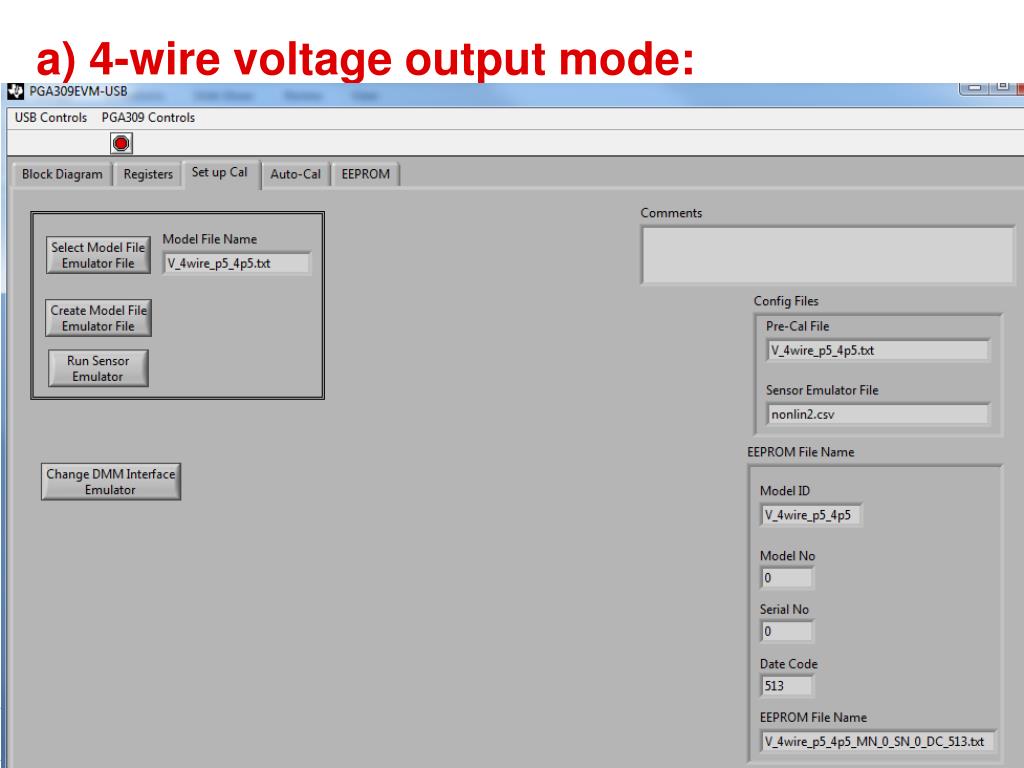Click the Pre-Cal File field
The width and height of the screenshot is (1024, 768).
878,350
